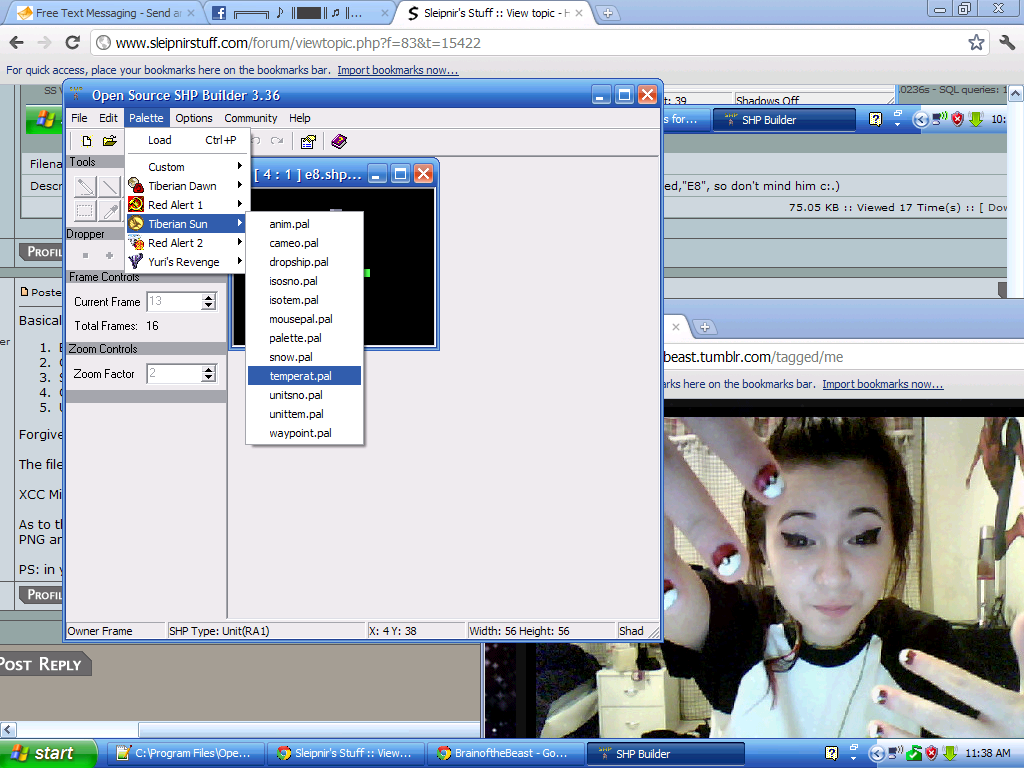Click Import bookmarks now in tumblr window

(882, 384)
